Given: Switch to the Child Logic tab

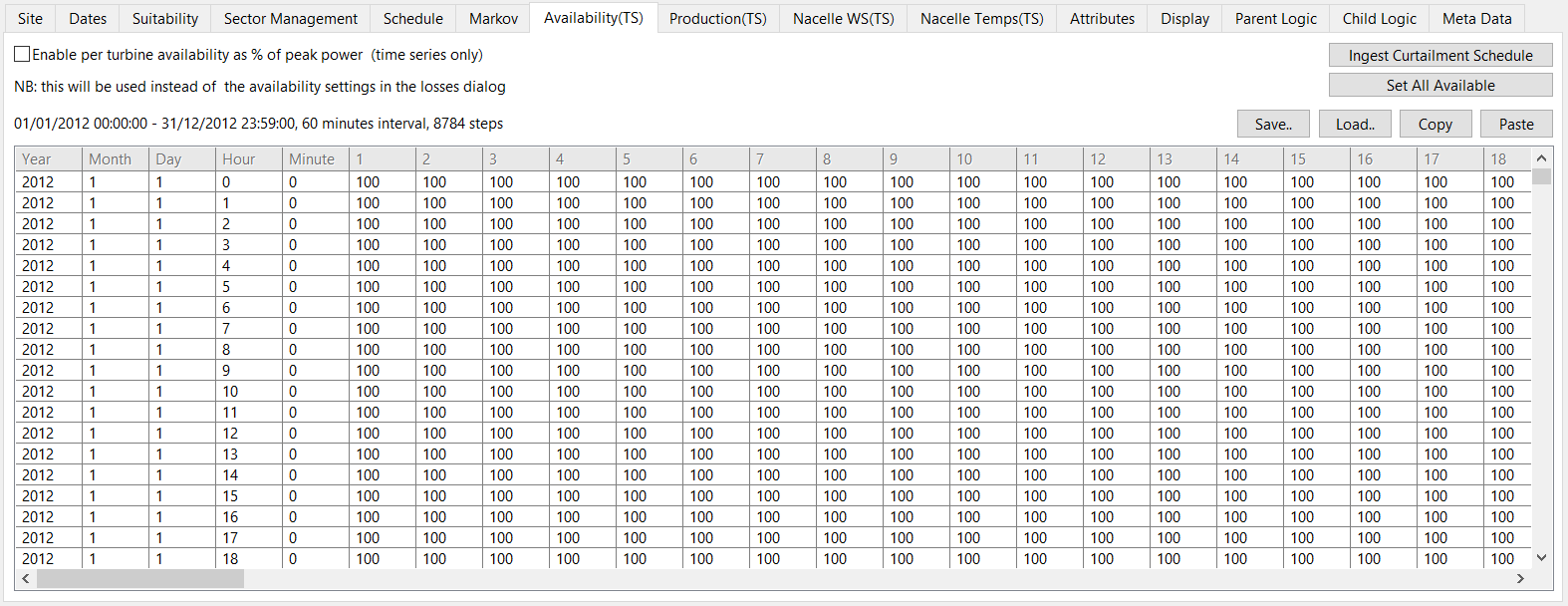Looking at the screenshot, I should pos(1379,18).
